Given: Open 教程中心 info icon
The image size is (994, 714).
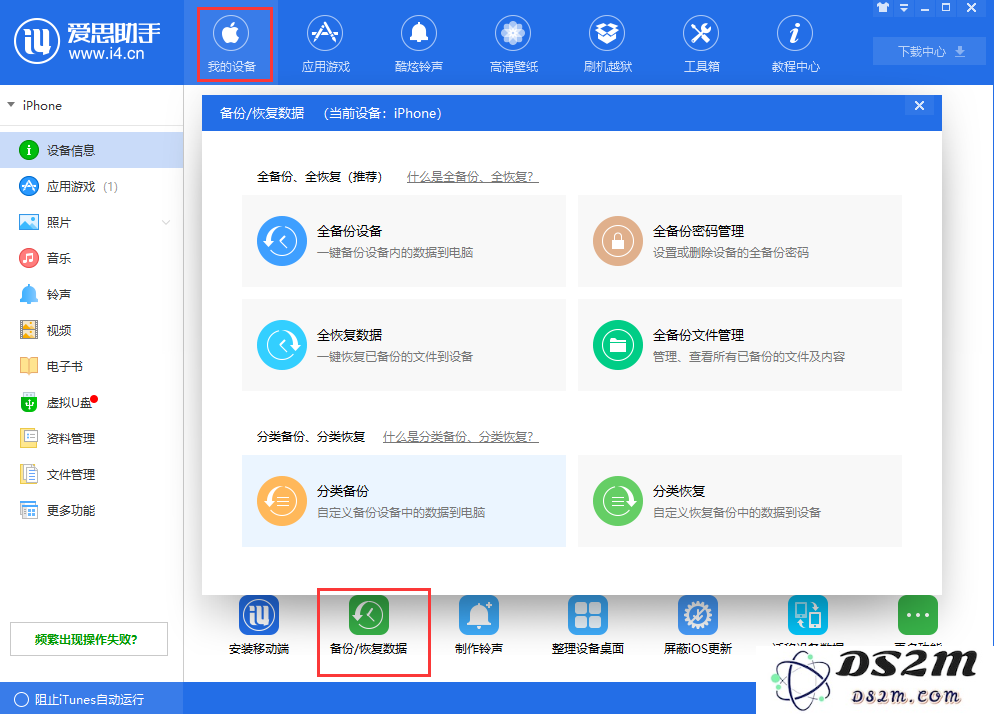Looking at the screenshot, I should 794,33.
